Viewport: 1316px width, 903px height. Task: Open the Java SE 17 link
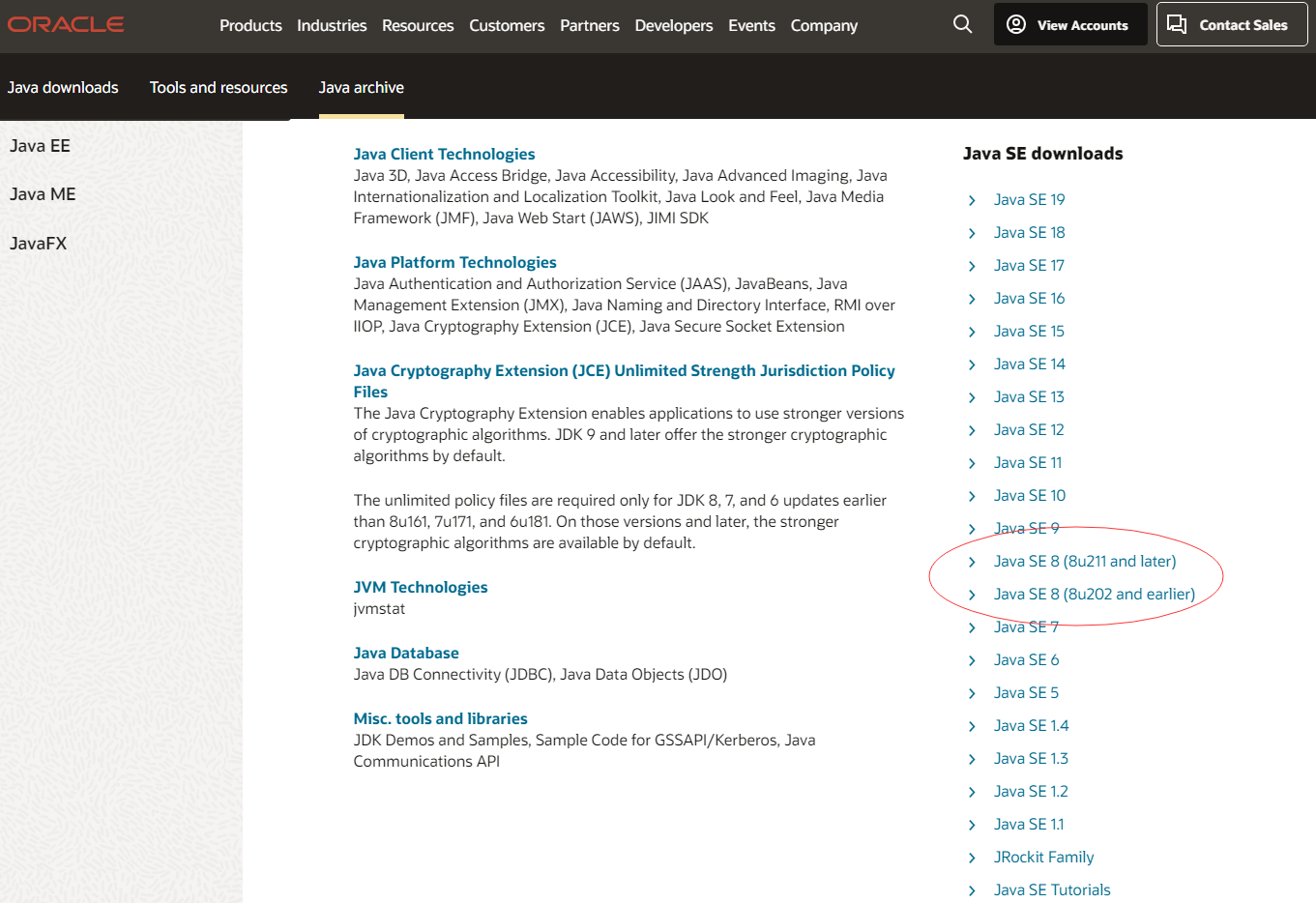pyautogui.click(x=1029, y=265)
